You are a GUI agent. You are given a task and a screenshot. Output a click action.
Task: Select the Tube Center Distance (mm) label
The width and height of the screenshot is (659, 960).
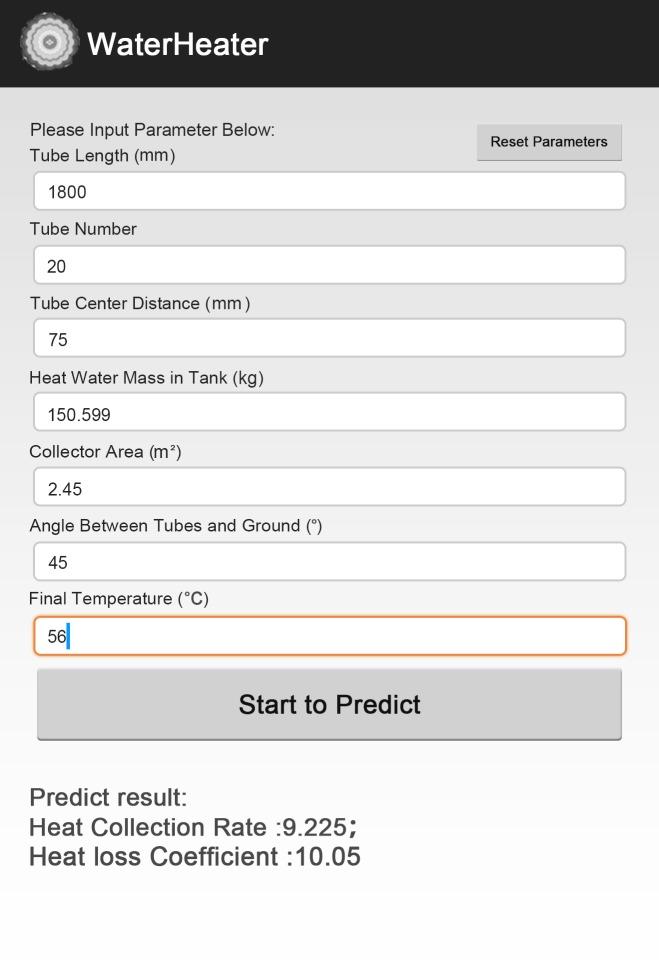[x=140, y=303]
